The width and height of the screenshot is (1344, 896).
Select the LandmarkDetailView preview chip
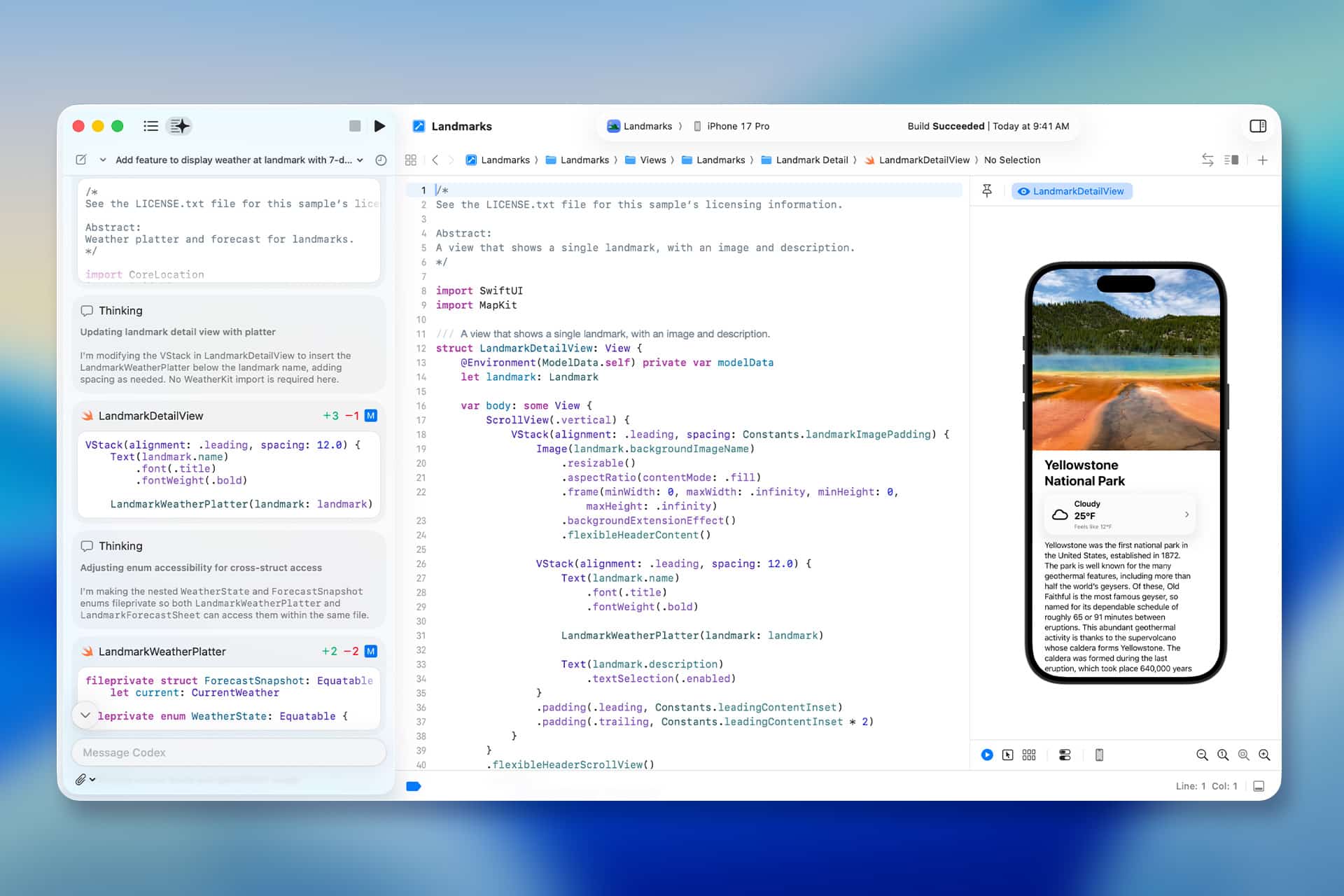pyautogui.click(x=1071, y=191)
